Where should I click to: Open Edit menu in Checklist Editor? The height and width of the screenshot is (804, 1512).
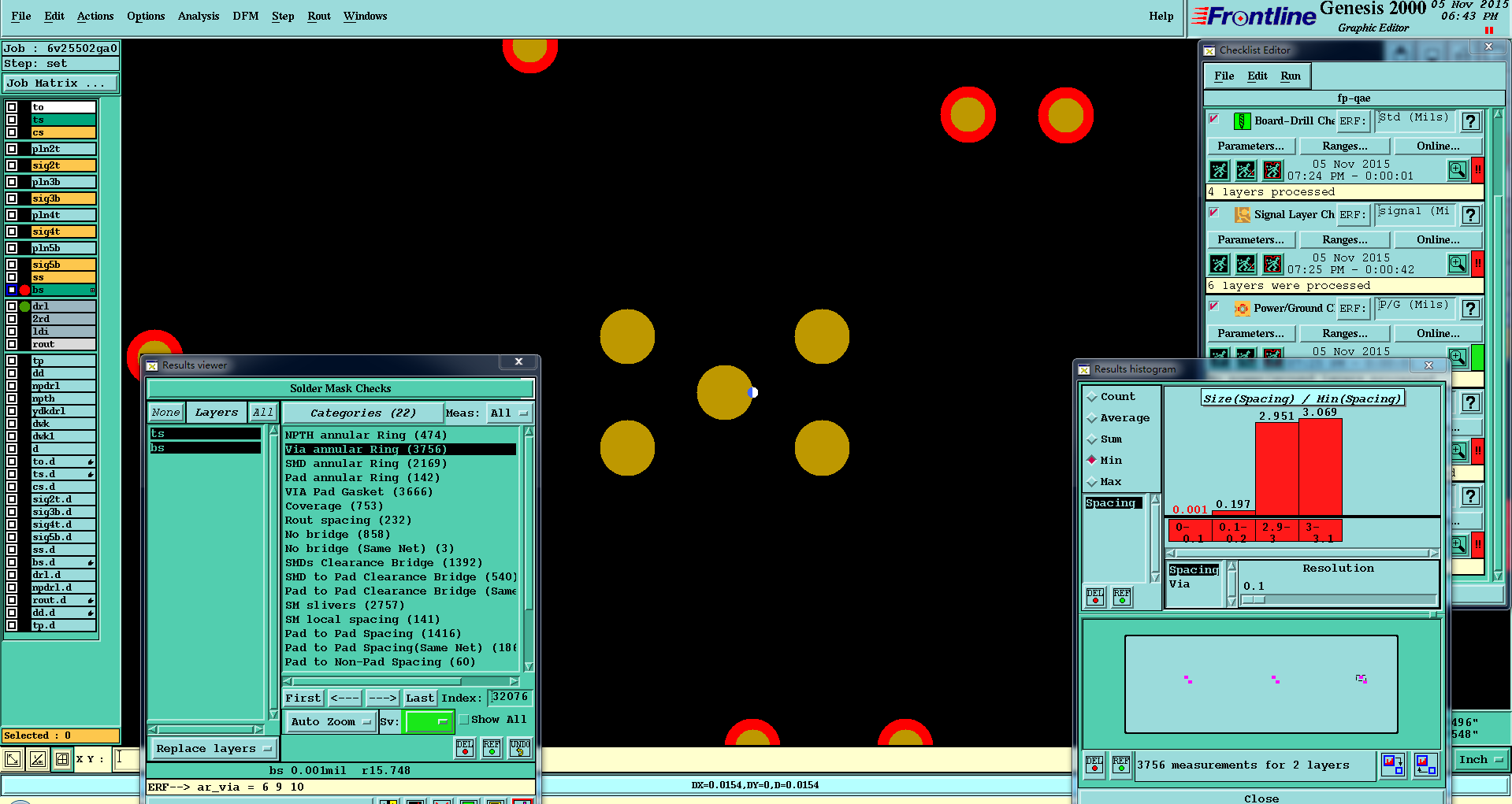[x=1258, y=76]
